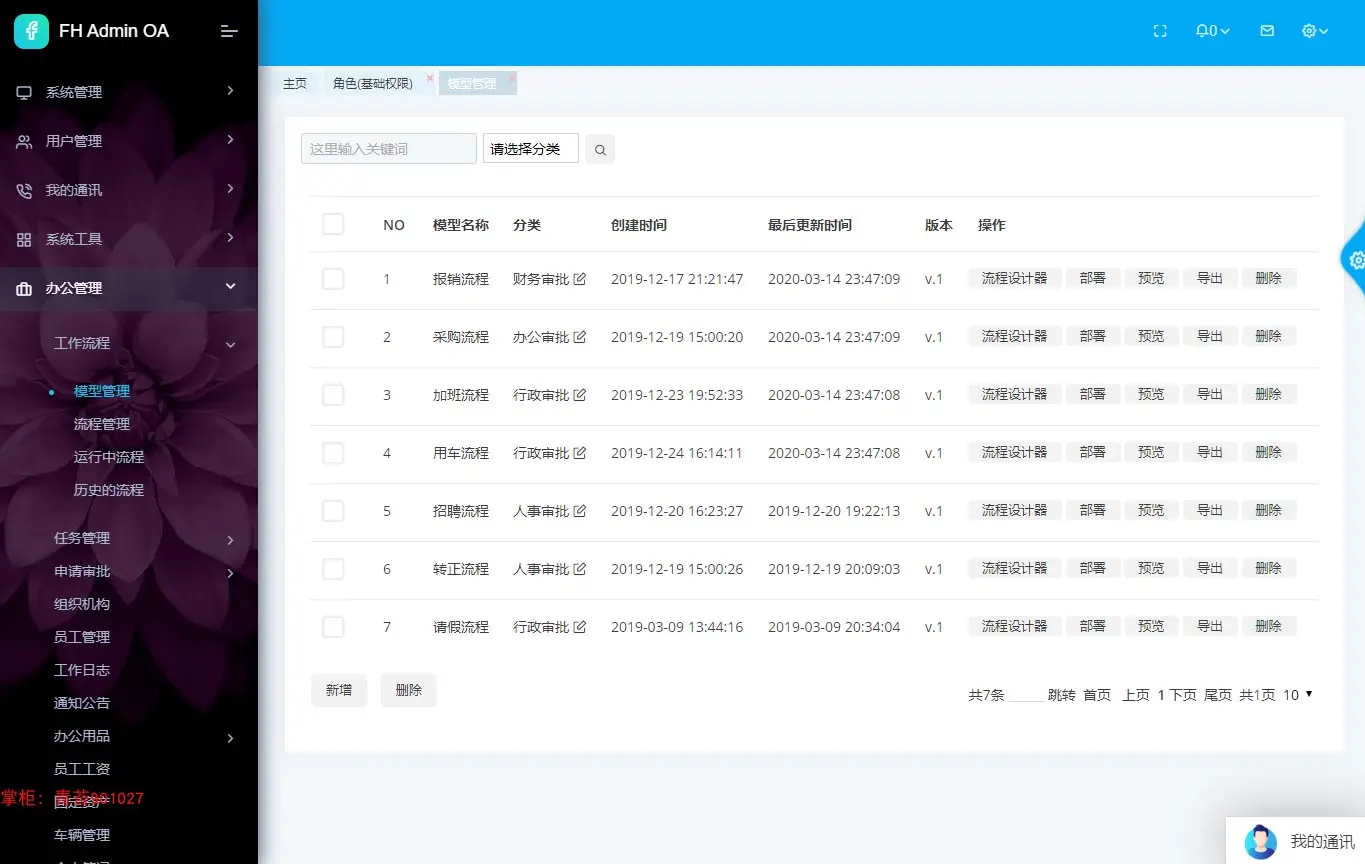Screen dimensions: 1365x864
Task: Switch to the 角色(基础权限) tab
Action: [x=373, y=84]
